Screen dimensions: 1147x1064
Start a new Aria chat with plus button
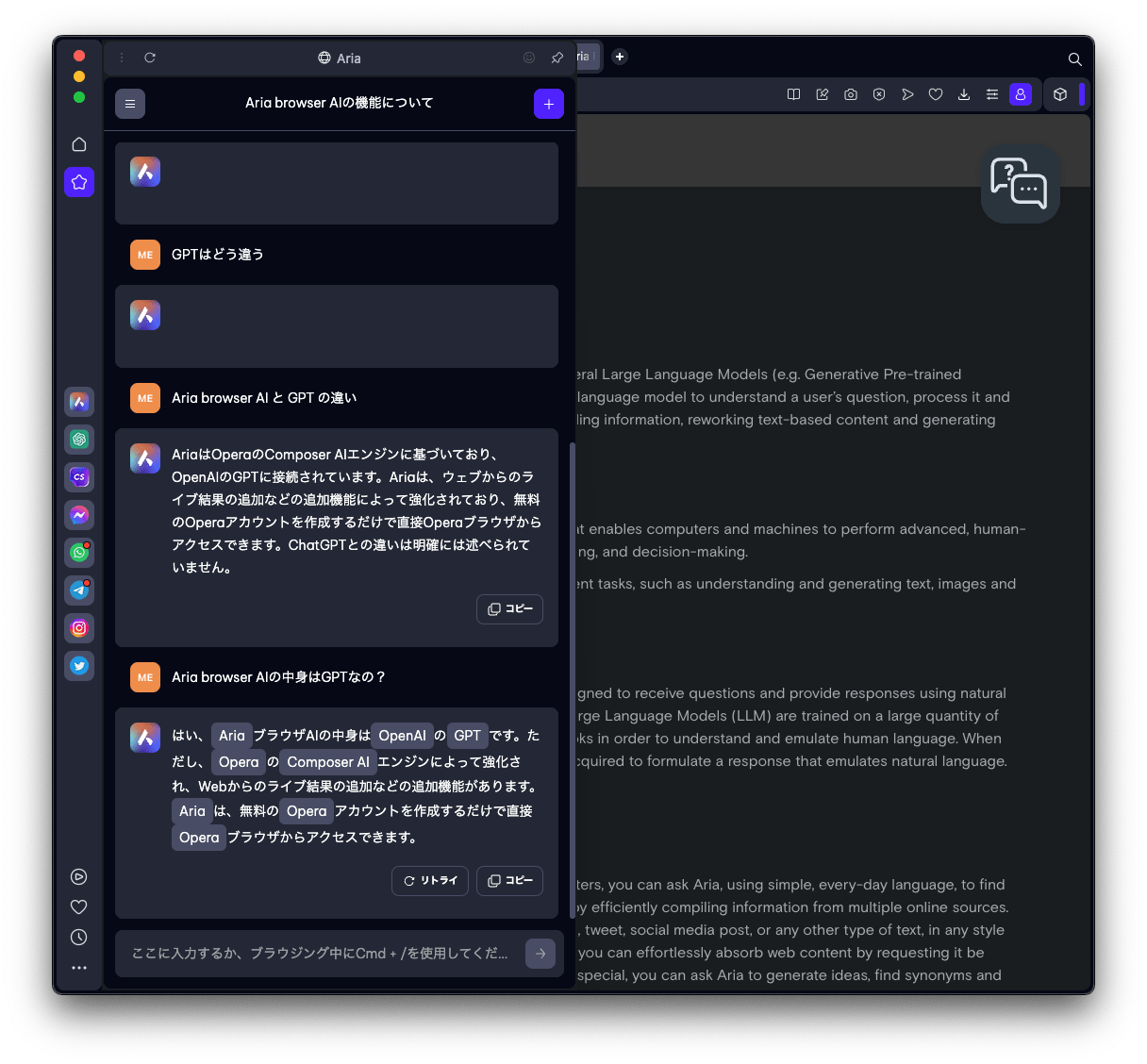pos(549,104)
